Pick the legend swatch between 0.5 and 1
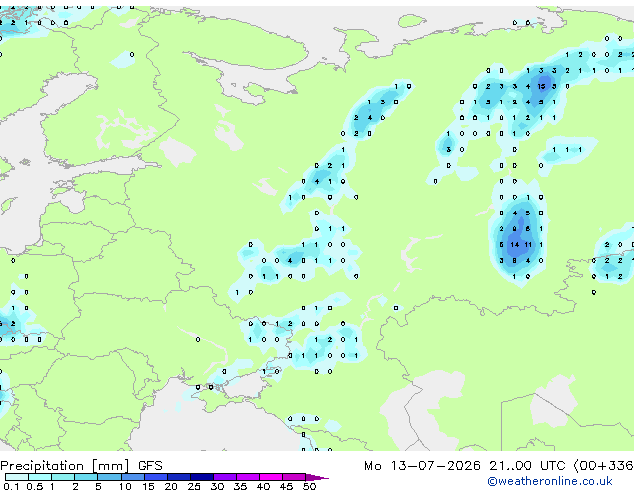 pyautogui.click(x=40, y=477)
